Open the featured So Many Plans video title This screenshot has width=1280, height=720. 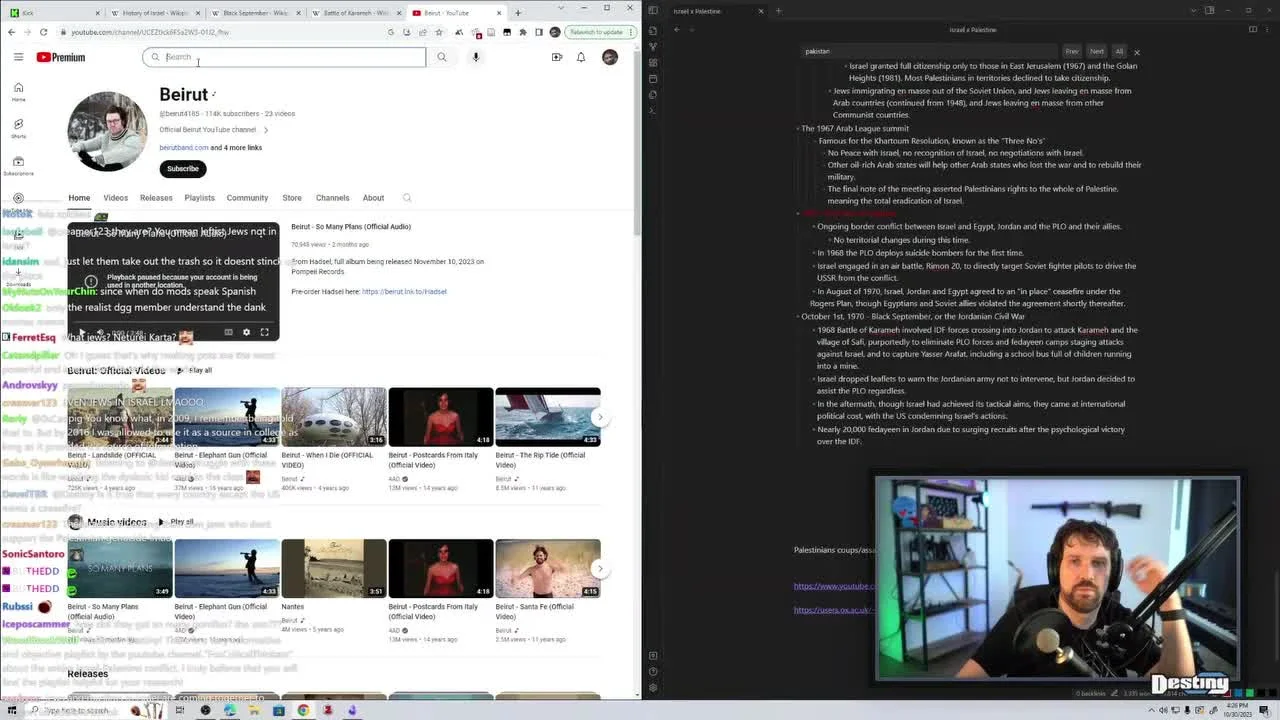point(351,227)
